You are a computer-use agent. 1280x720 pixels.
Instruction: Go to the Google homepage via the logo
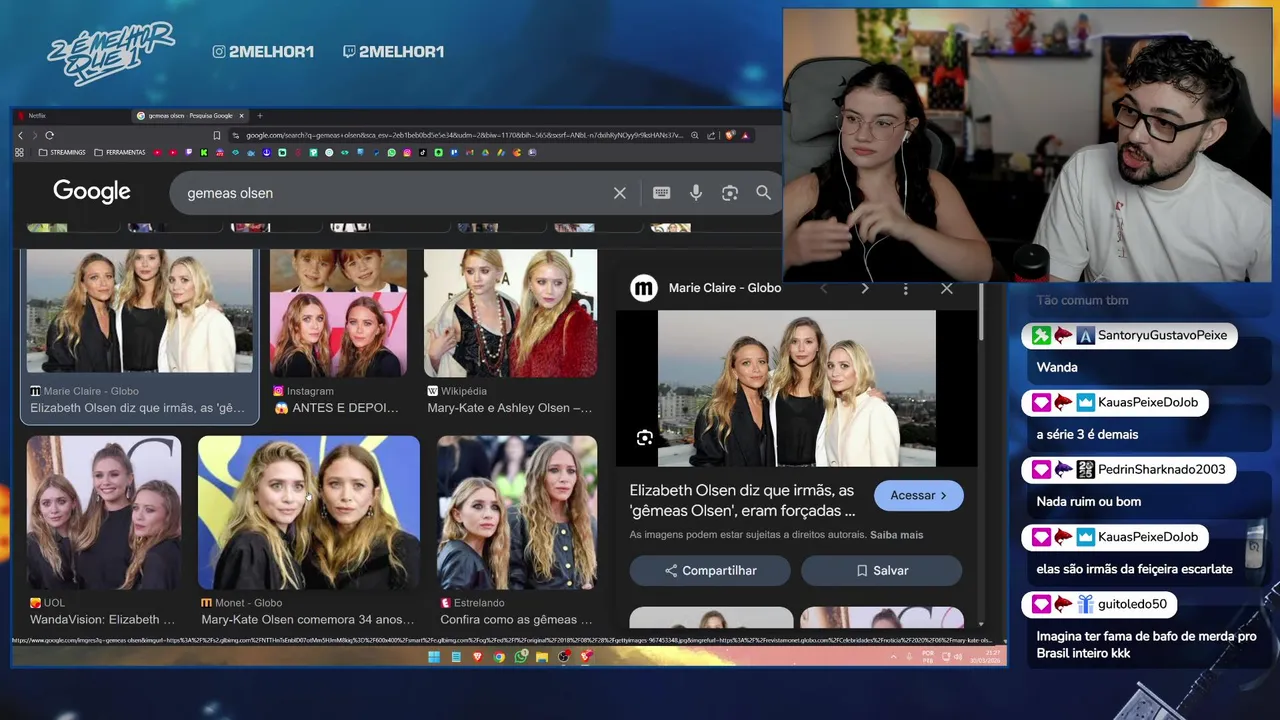coord(92,191)
